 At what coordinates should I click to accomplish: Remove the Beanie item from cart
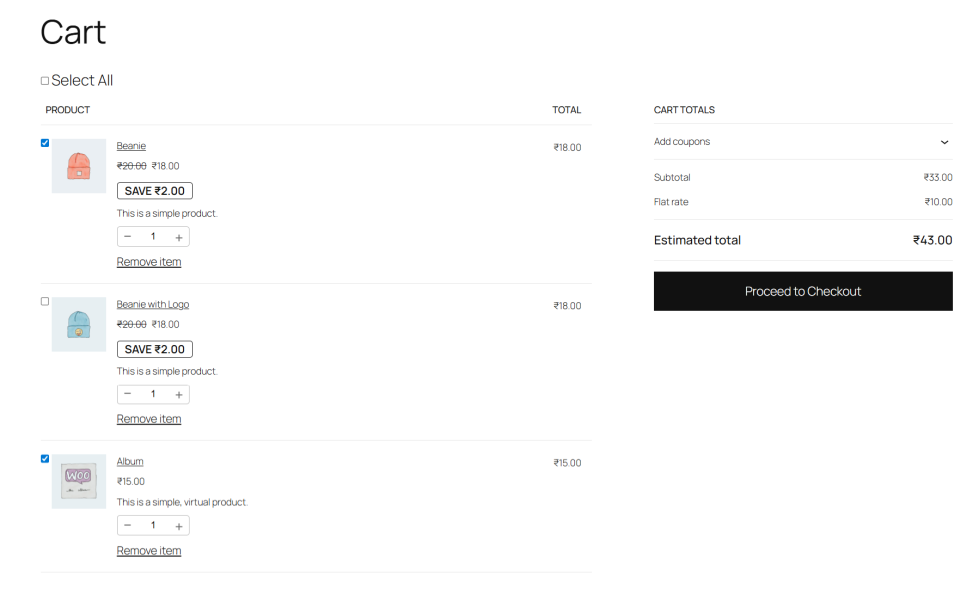pyautogui.click(x=149, y=262)
